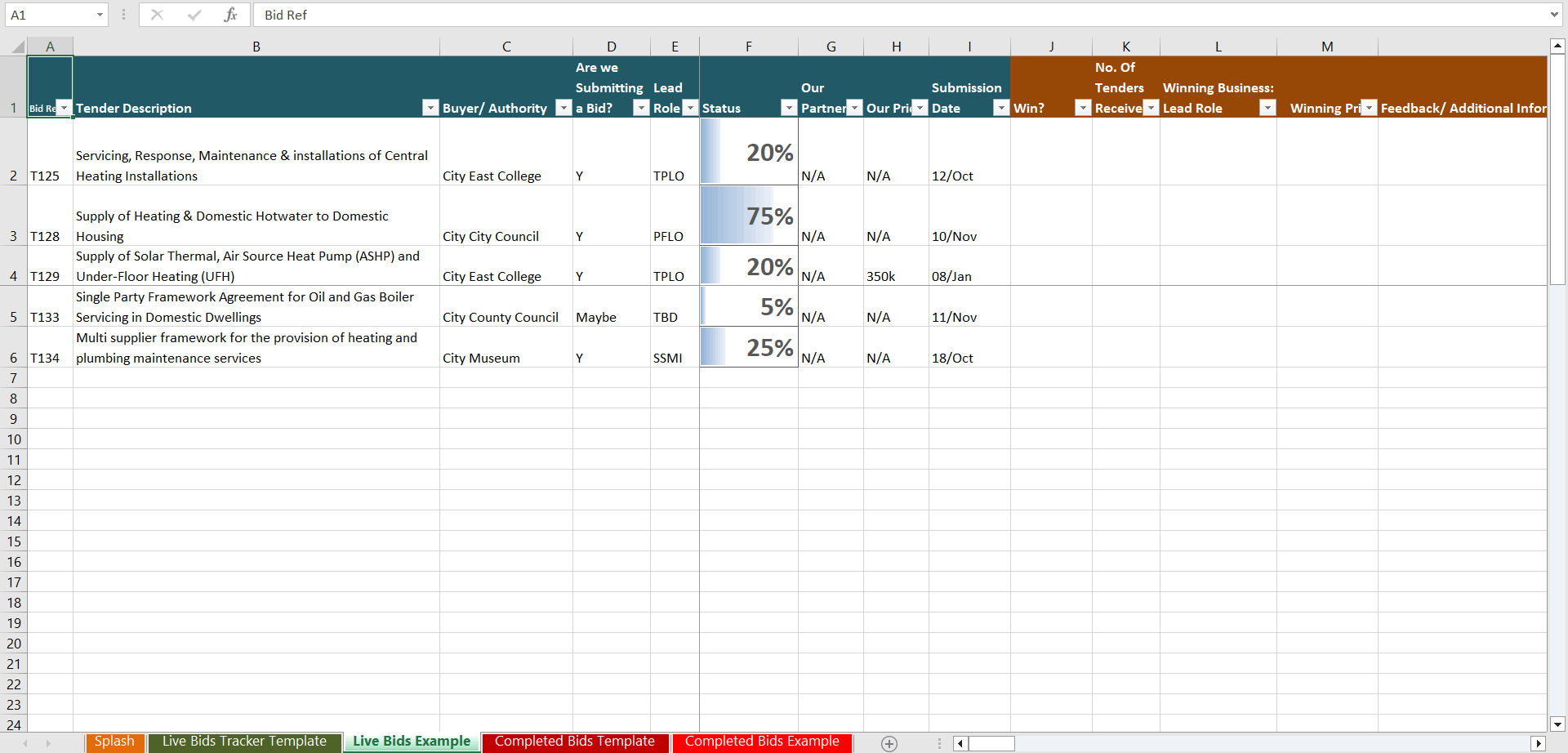
Task: Open the Lead Role filter menu
Action: 691,107
